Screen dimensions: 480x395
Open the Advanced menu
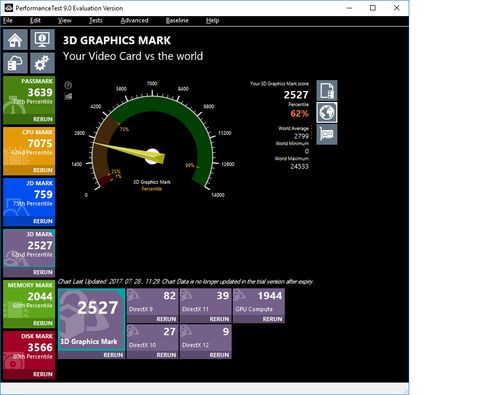pyautogui.click(x=134, y=20)
